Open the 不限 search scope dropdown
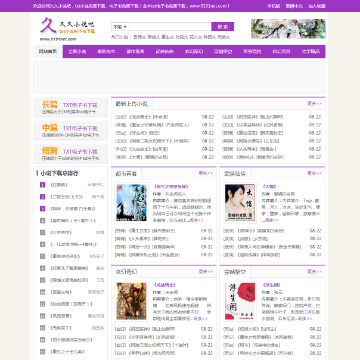Viewport: 360px width, 360px height. 120,27
